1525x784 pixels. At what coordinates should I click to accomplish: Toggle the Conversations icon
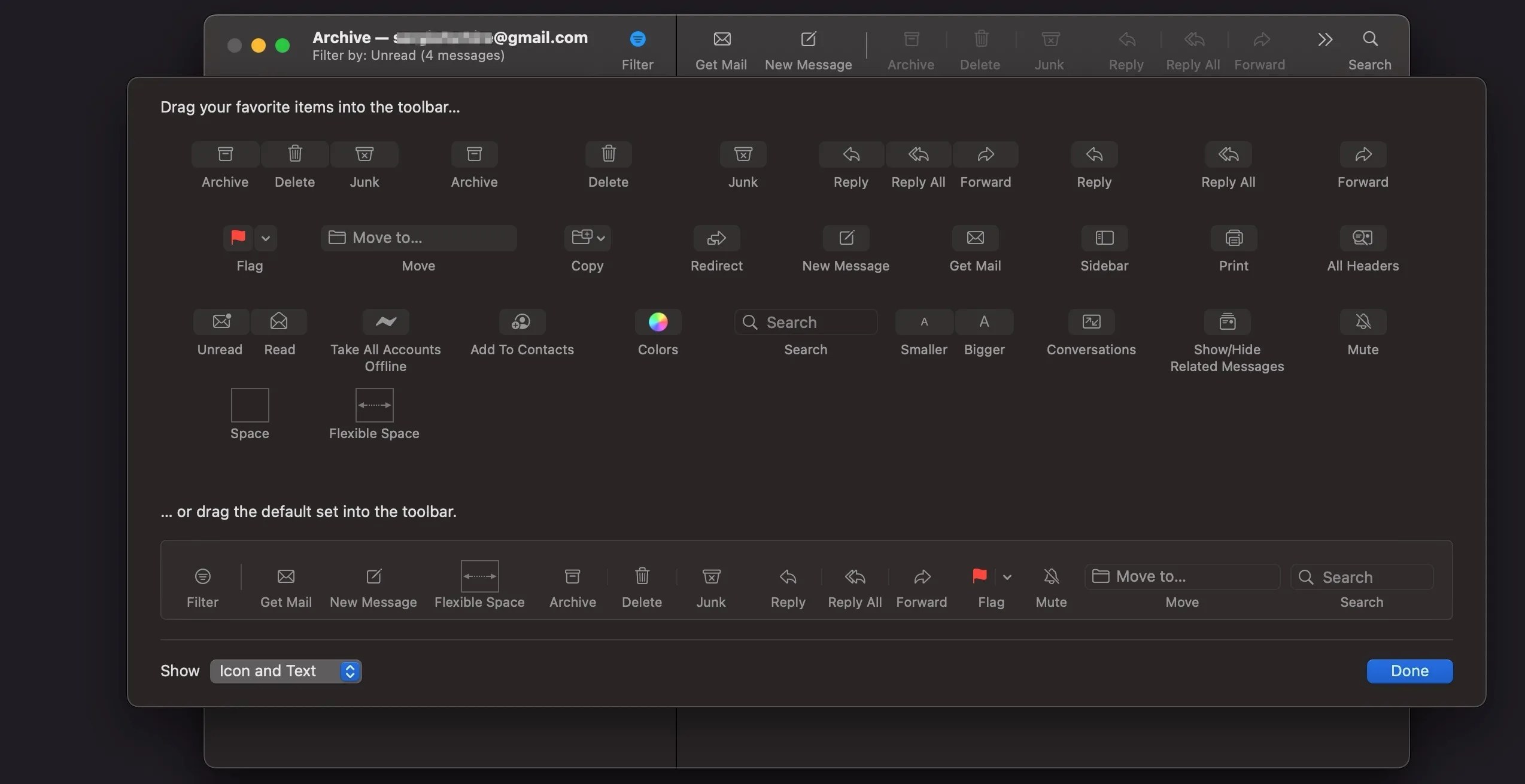pyautogui.click(x=1090, y=322)
